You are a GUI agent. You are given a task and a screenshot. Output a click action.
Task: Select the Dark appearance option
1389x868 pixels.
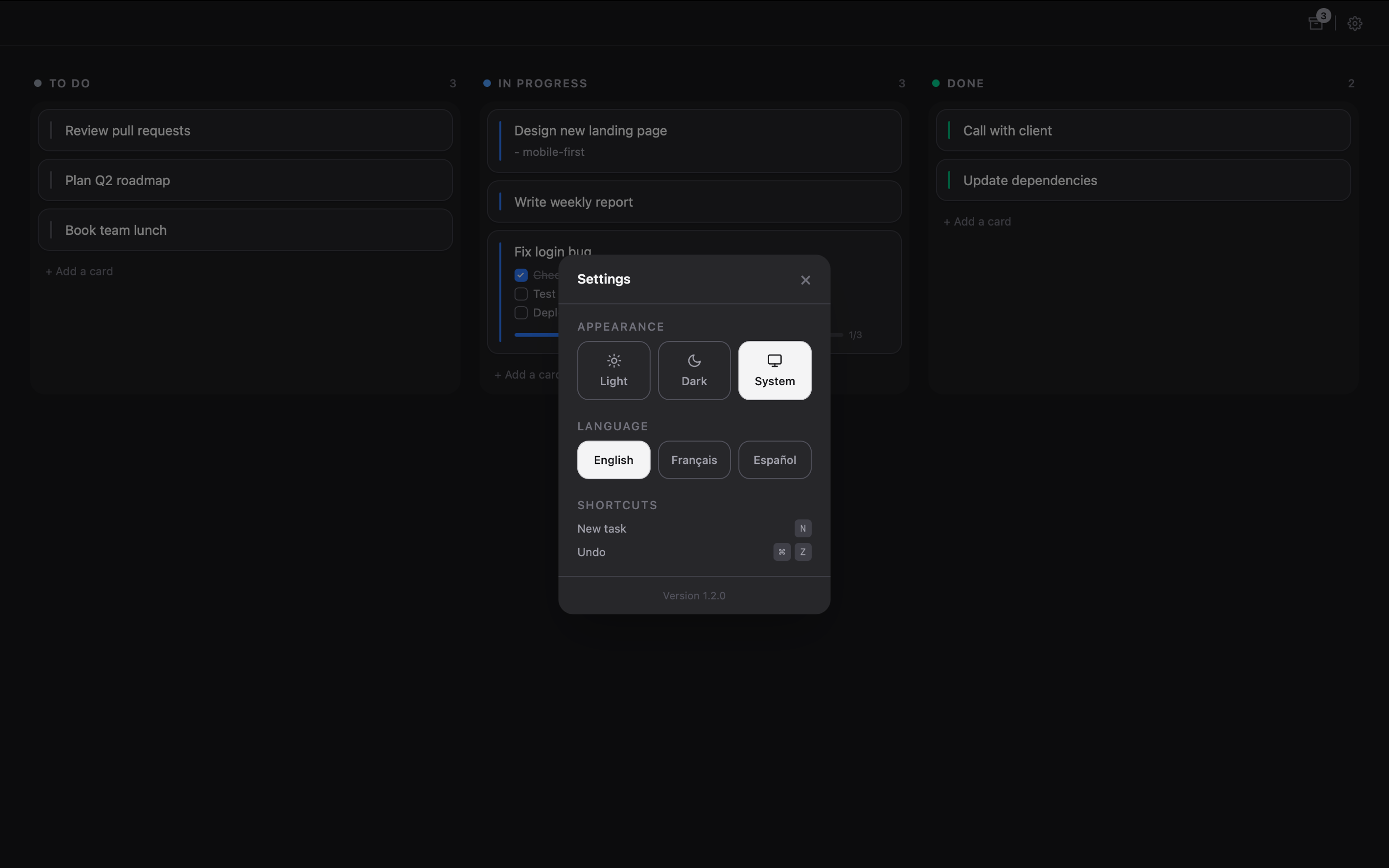pos(694,370)
